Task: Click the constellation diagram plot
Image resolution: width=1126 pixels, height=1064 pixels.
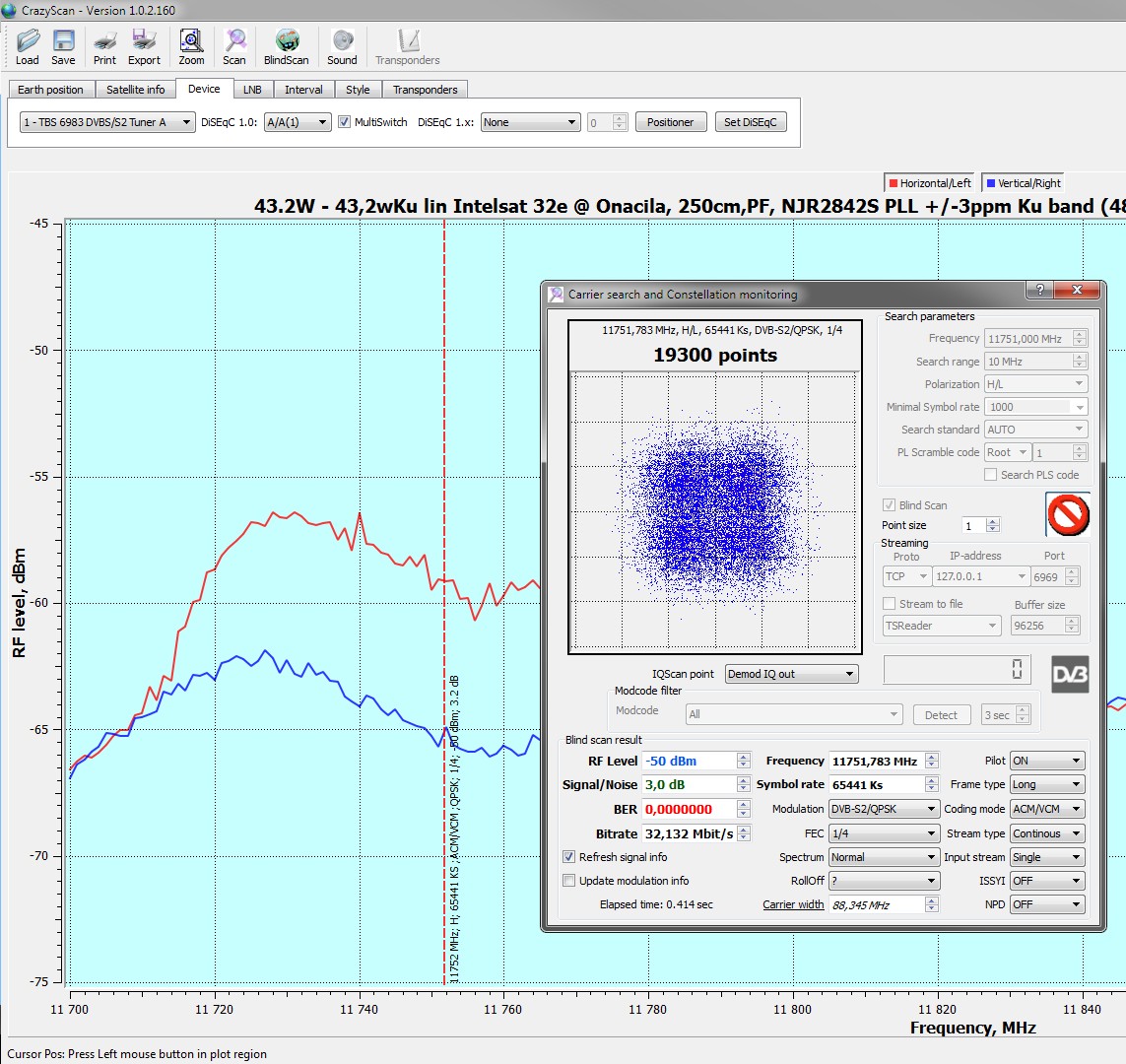Action: click(715, 512)
